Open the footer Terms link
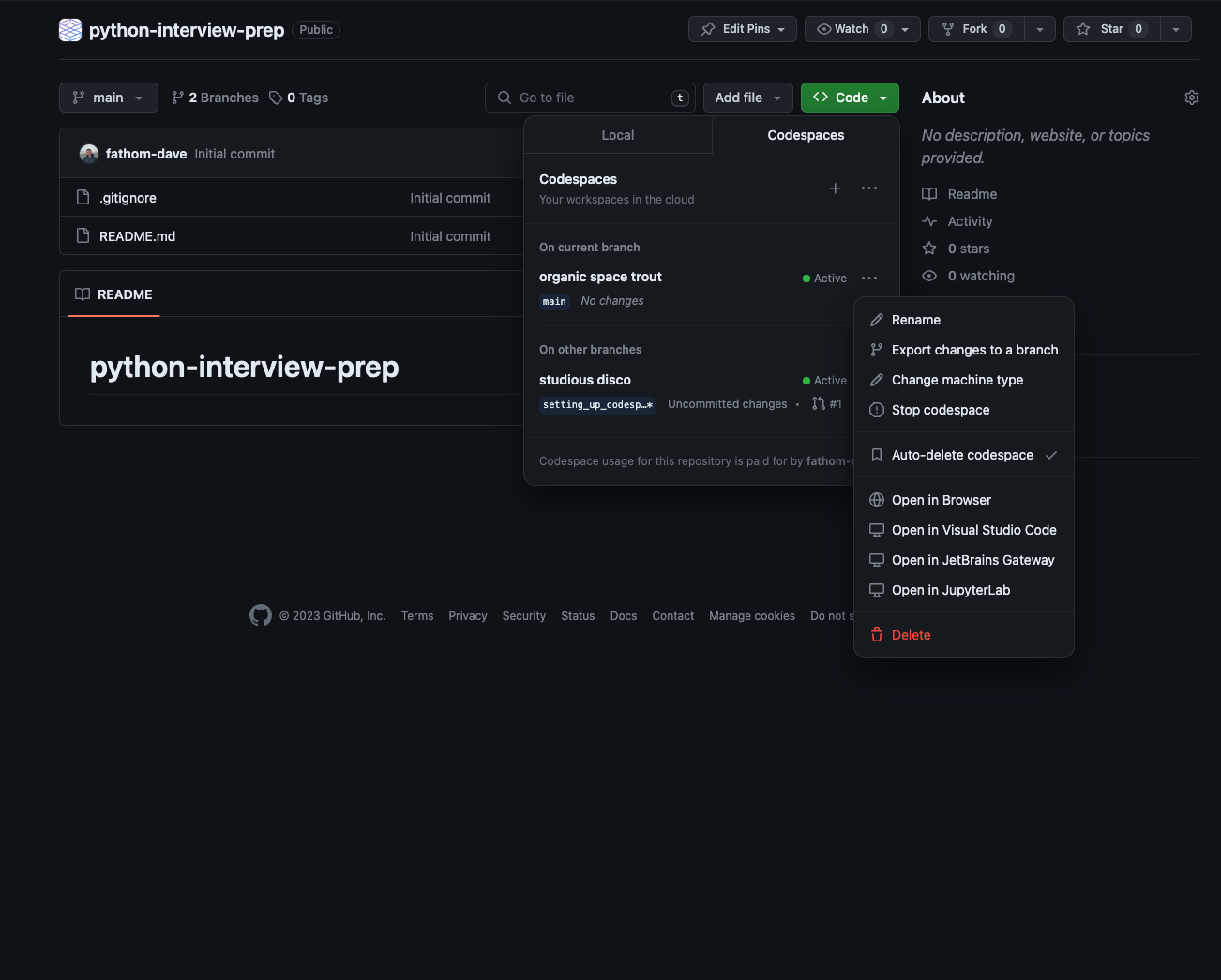 coord(417,616)
